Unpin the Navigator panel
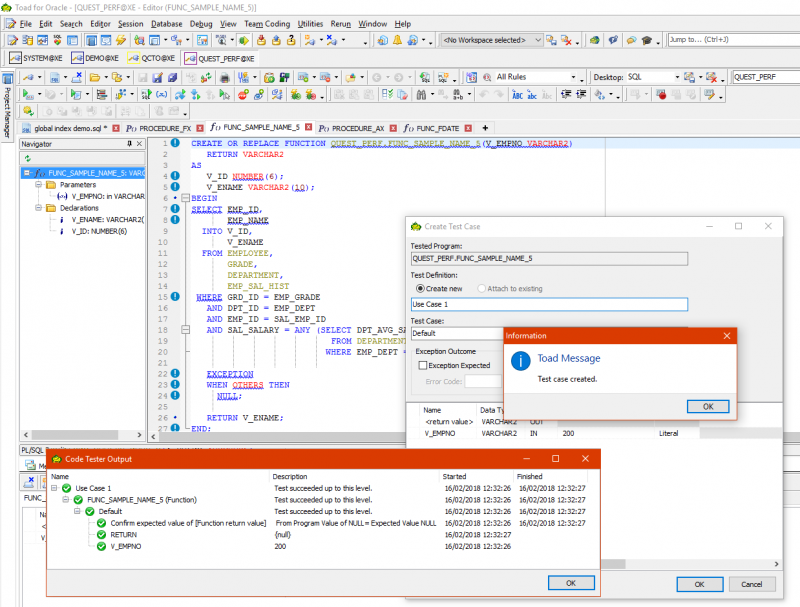 [x=128, y=143]
